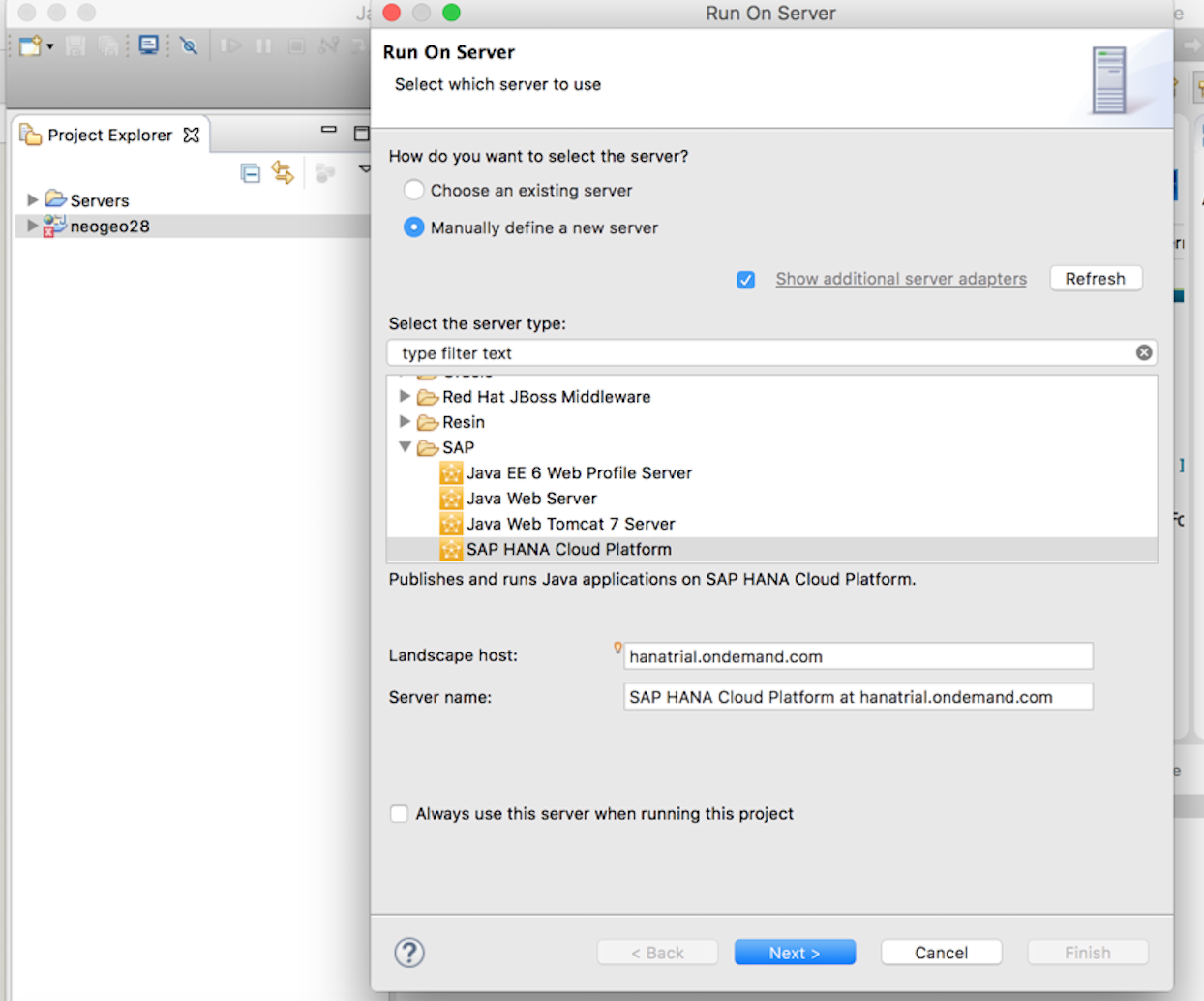
Task: Click the Disconnect debug icon
Action: pos(329,45)
